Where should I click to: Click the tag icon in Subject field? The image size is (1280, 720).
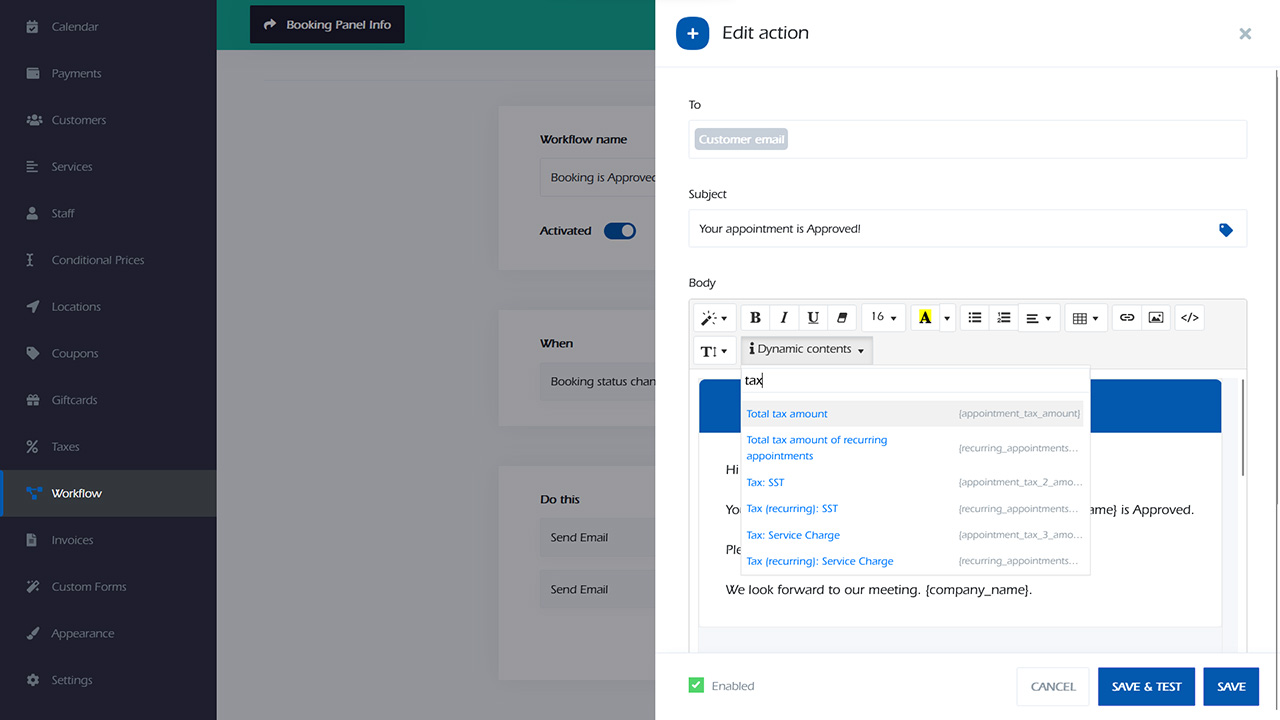point(1226,230)
